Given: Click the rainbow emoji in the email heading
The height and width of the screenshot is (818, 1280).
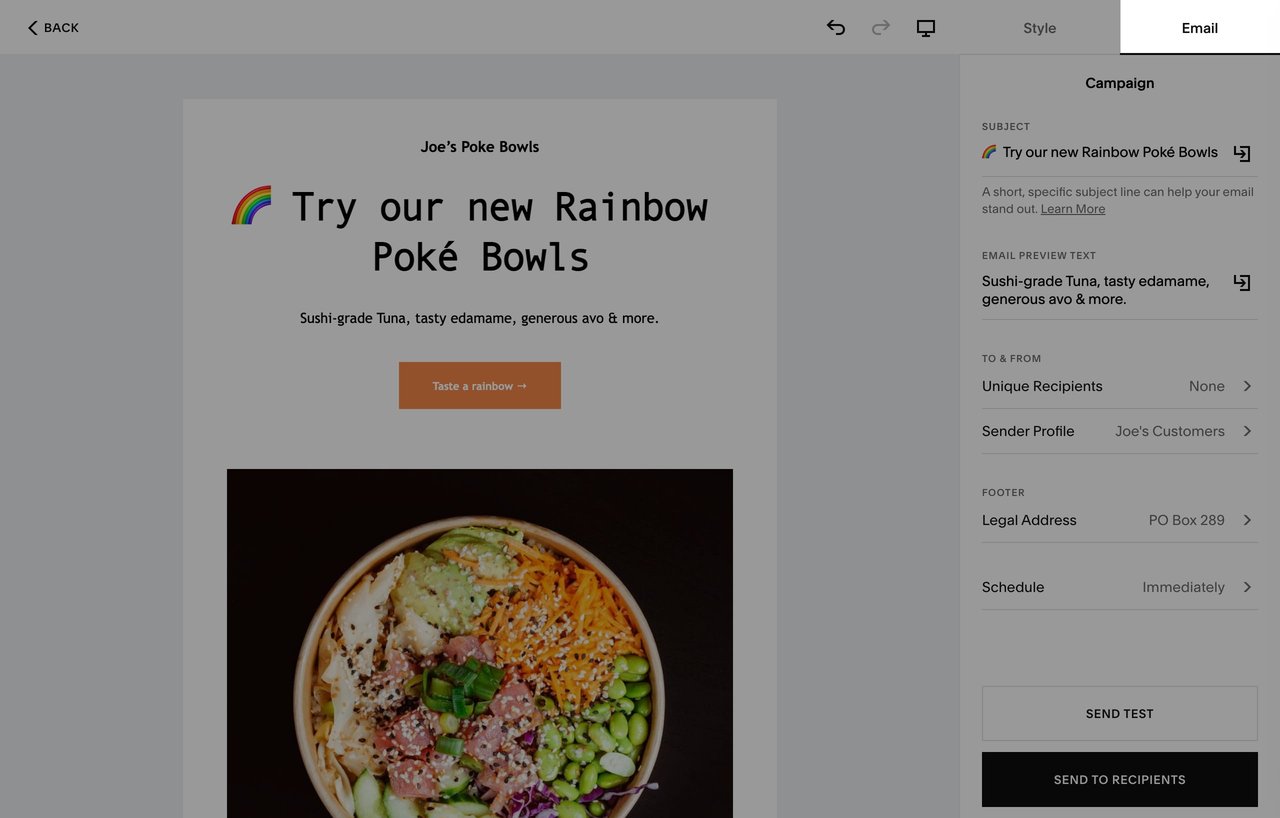Looking at the screenshot, I should (250, 206).
